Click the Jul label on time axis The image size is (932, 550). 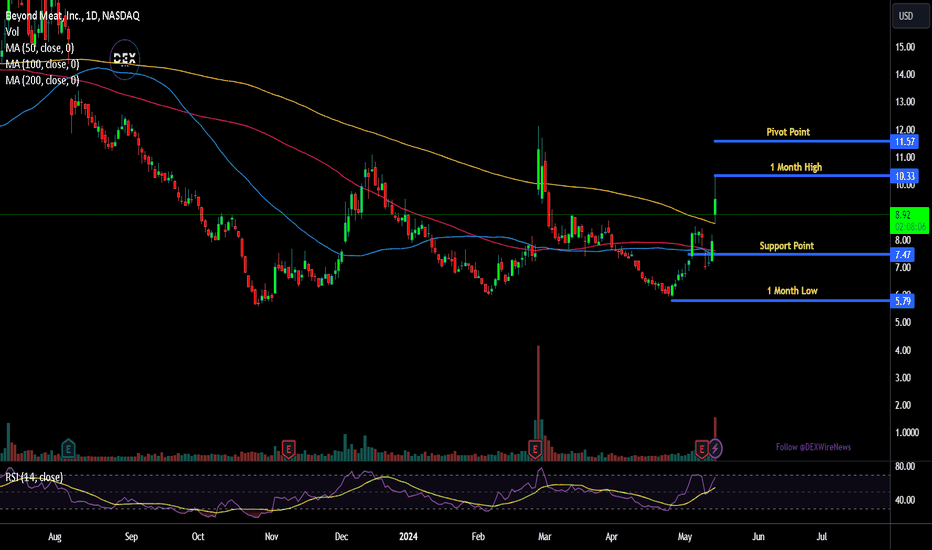[821, 536]
